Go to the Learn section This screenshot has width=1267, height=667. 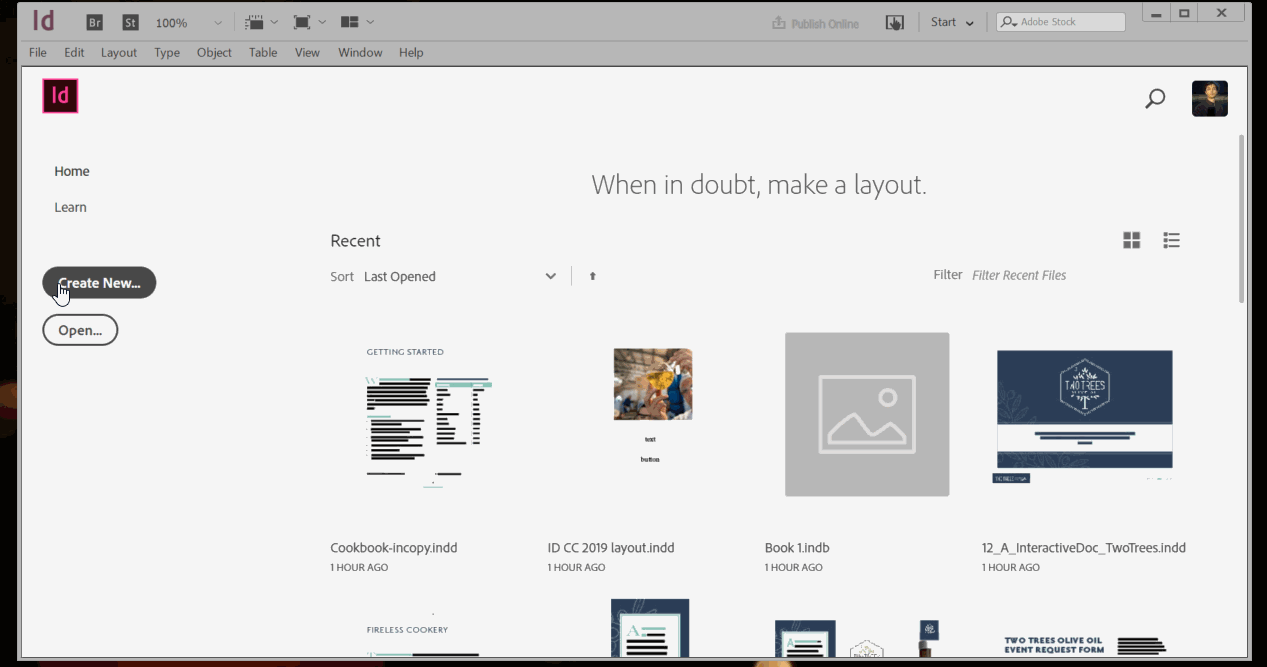[x=70, y=207]
